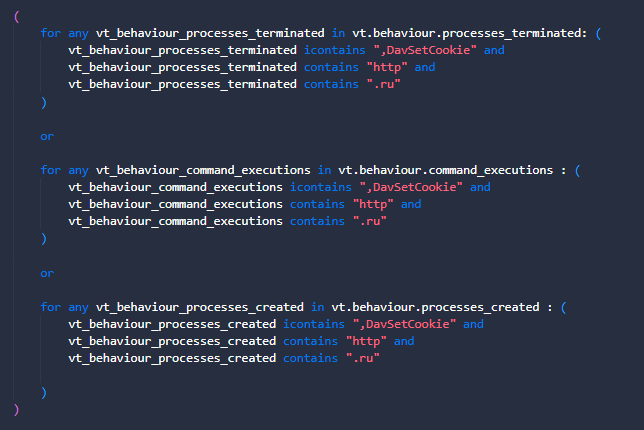
Task: Click closing blue parenthesis after processes_created block
Action: point(44,393)
